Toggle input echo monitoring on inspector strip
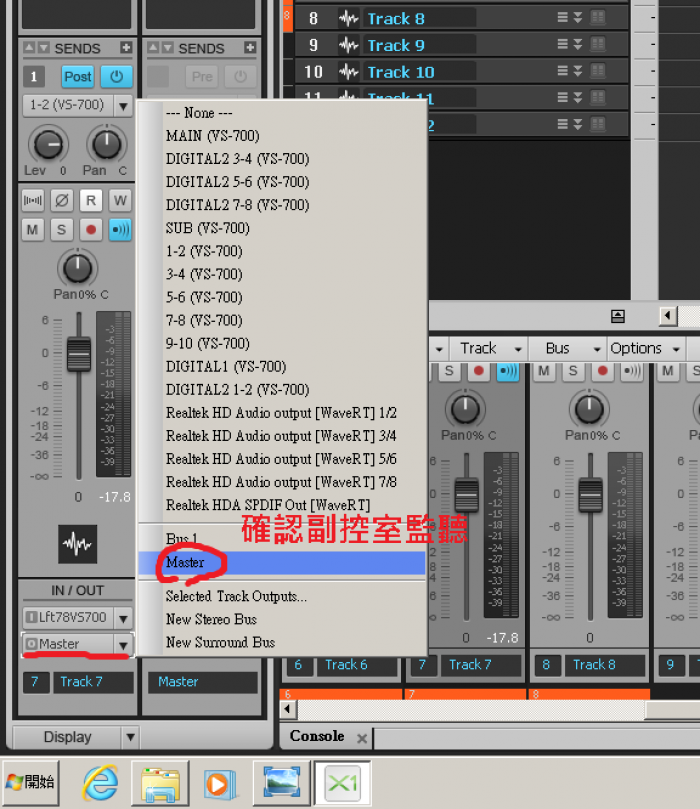Viewport: 700px width, 809px height. click(120, 230)
